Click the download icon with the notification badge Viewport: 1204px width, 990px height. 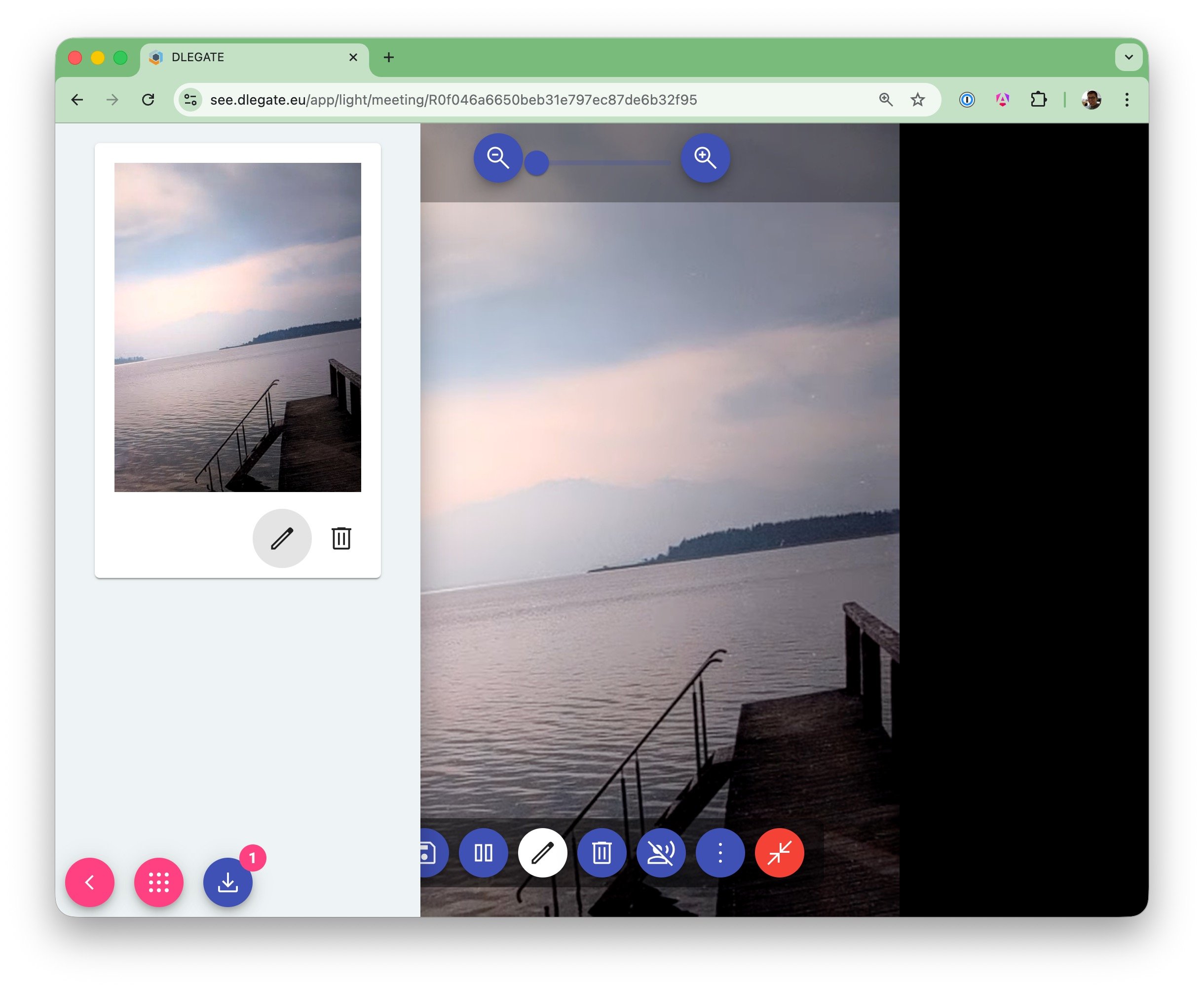(227, 883)
